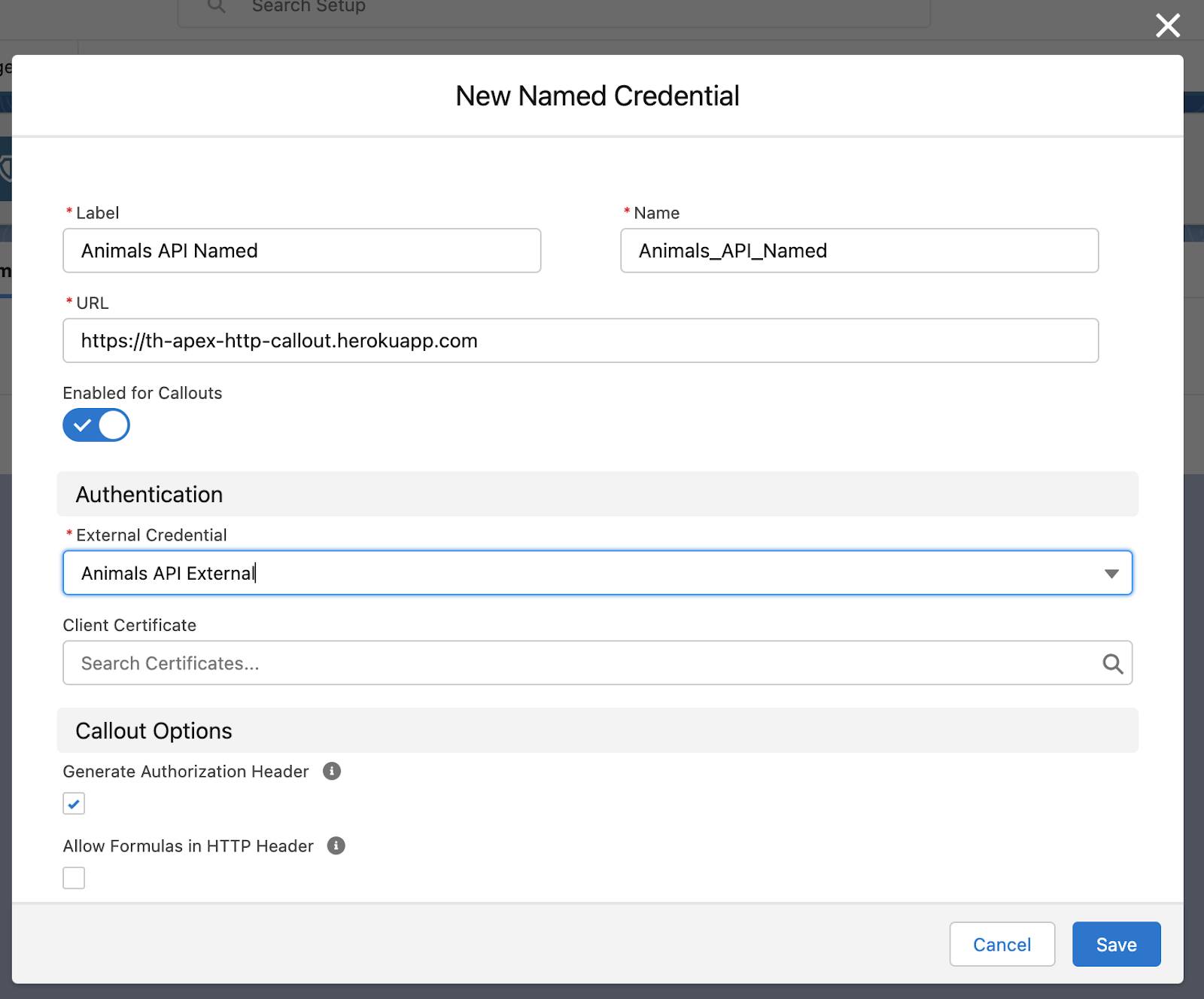Viewport: 1204px width, 999px height.
Task: Disable the Enabled for Callouts toggle
Action: click(96, 425)
